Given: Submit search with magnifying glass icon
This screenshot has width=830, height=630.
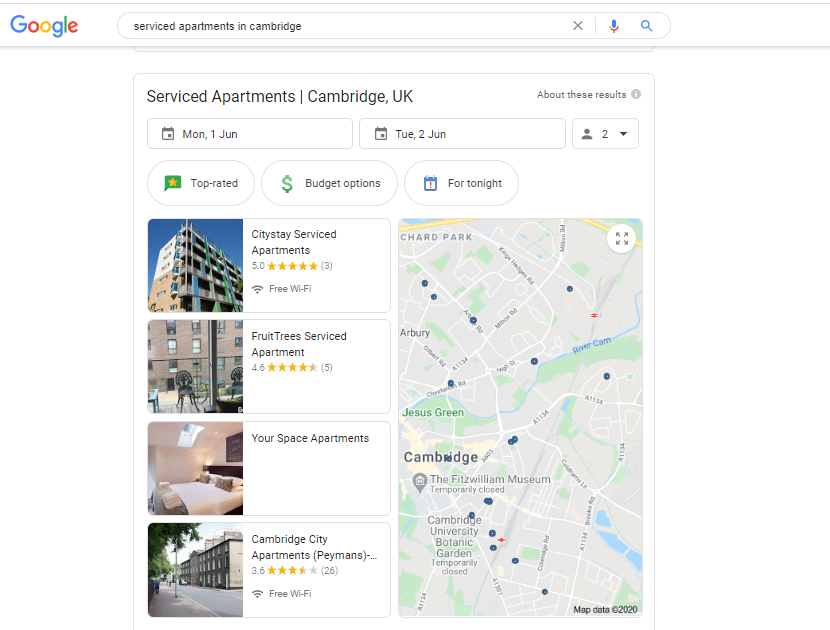Looking at the screenshot, I should pyautogui.click(x=646, y=25).
